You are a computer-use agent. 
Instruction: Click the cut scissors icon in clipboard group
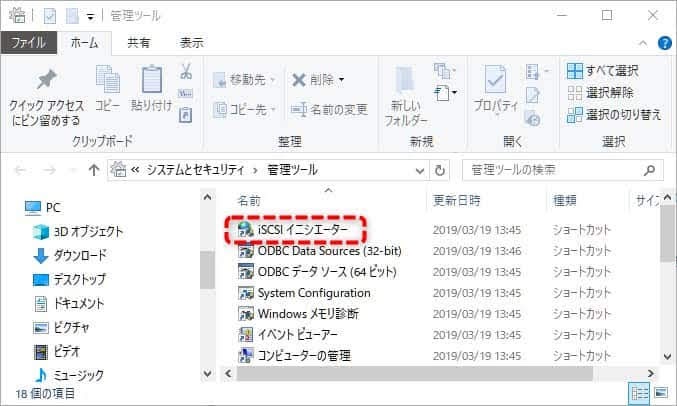click(185, 72)
